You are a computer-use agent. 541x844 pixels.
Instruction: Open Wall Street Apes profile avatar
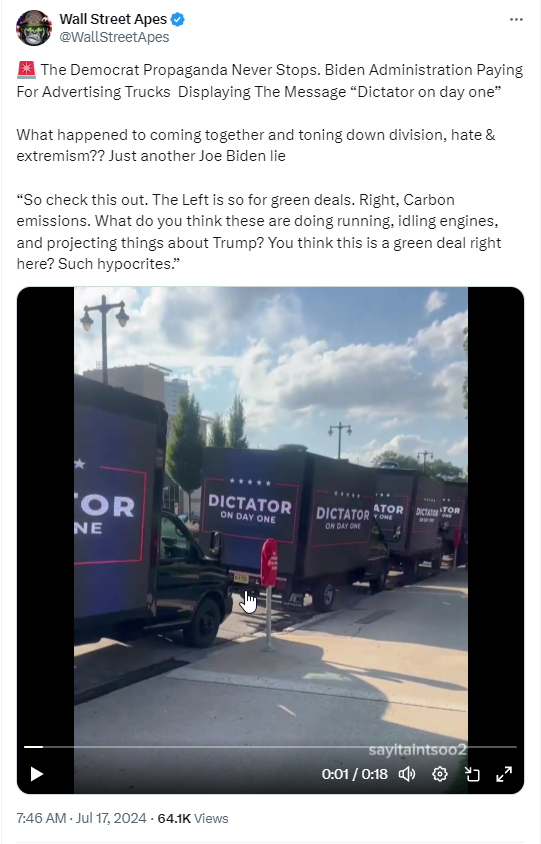tap(34, 27)
